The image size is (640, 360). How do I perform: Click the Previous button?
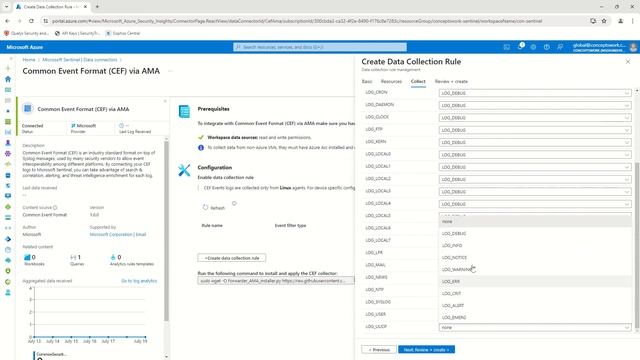pyautogui.click(x=379, y=350)
